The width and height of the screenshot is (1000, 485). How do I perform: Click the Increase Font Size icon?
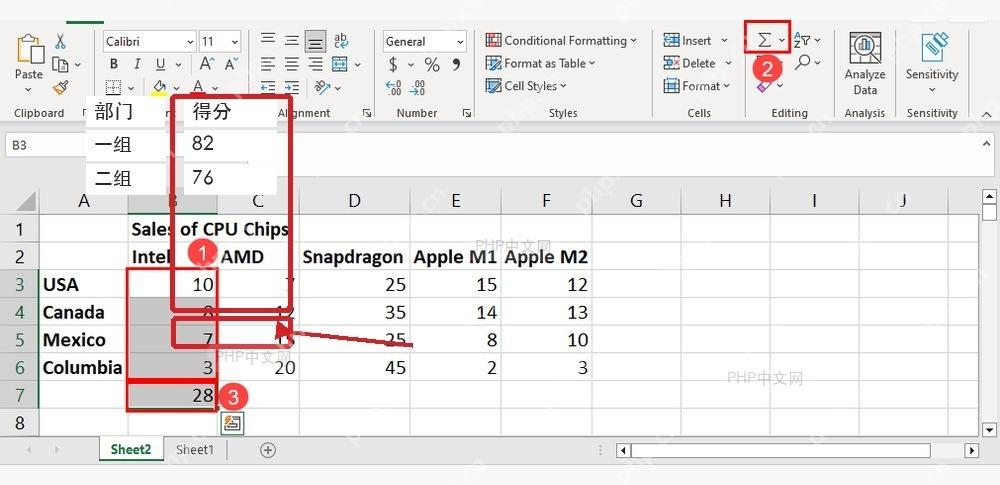tap(207, 64)
